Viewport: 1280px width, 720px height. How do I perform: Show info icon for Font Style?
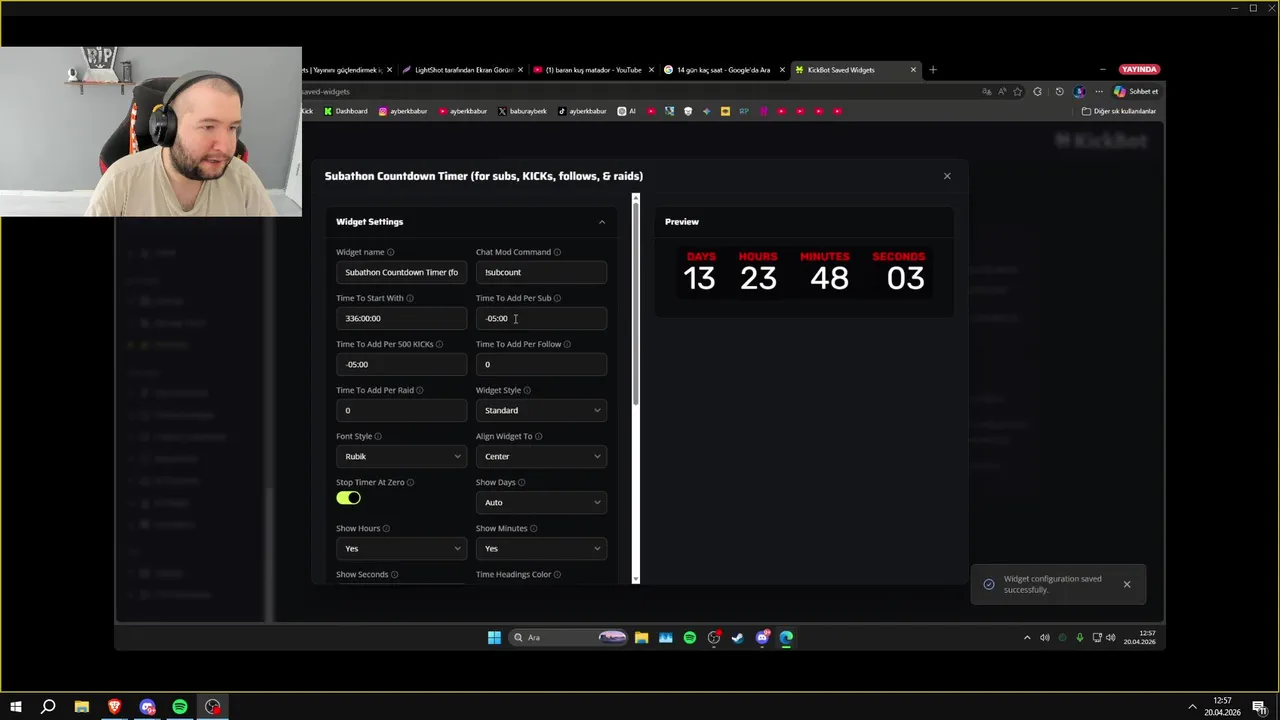[377, 436]
